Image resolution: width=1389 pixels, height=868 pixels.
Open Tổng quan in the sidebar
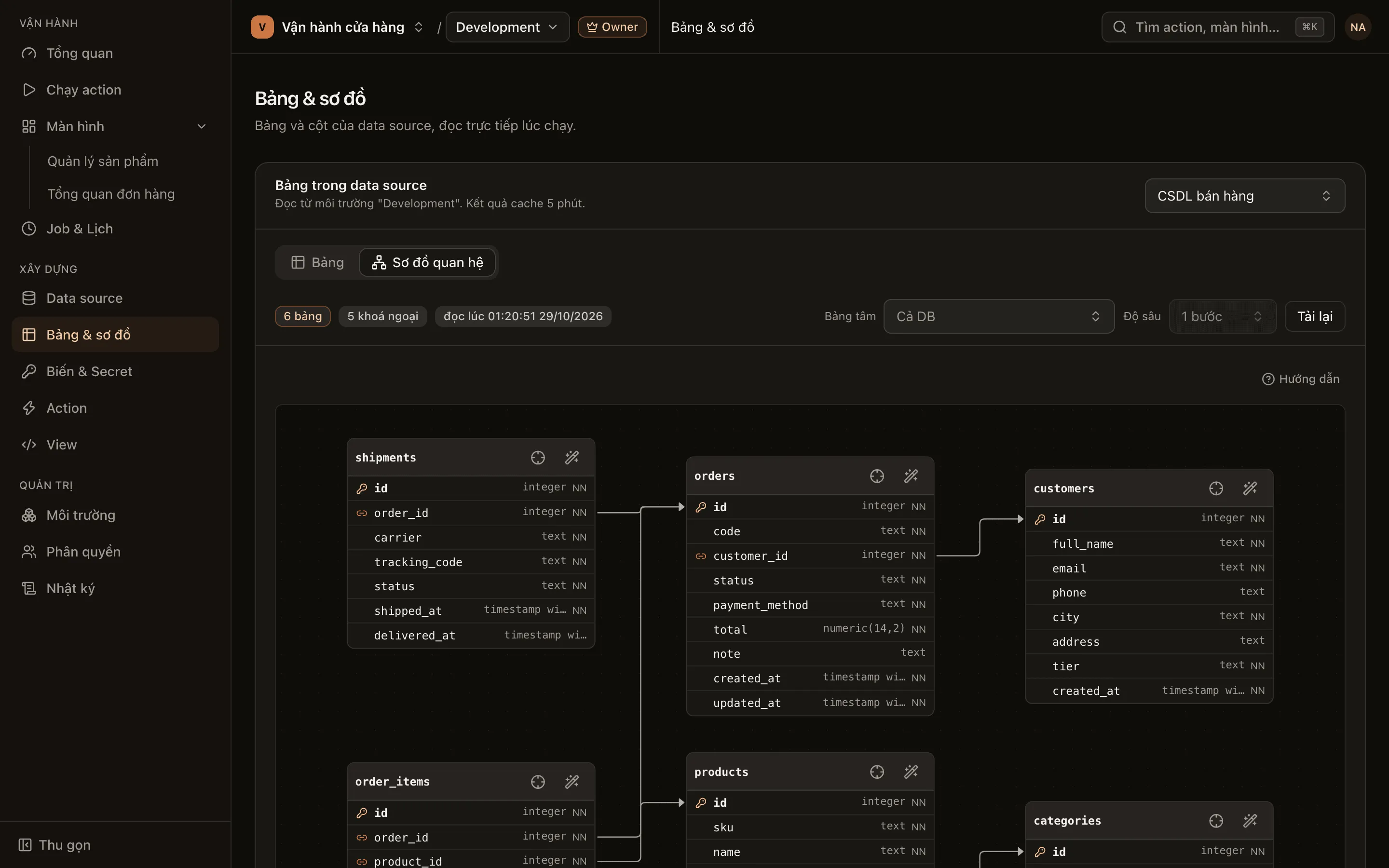(115, 54)
